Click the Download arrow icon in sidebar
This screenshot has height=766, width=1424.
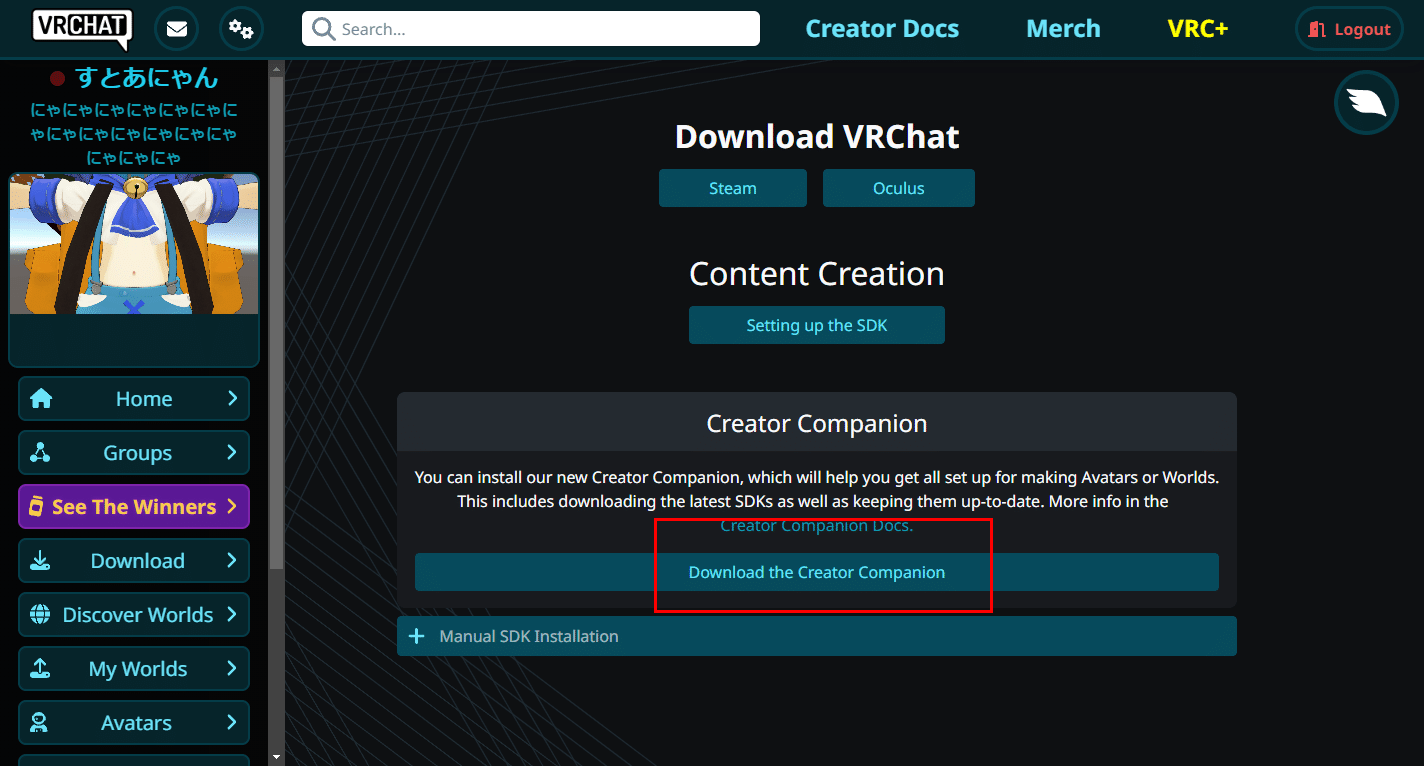[x=41, y=560]
